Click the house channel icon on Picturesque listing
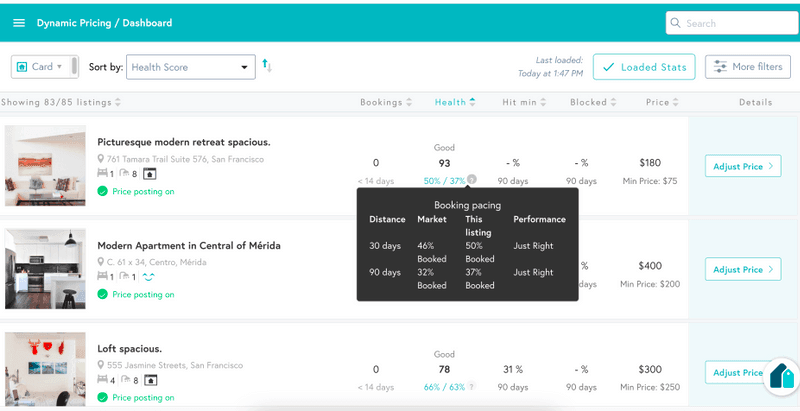Viewport: 800px width, 411px height. click(150, 174)
